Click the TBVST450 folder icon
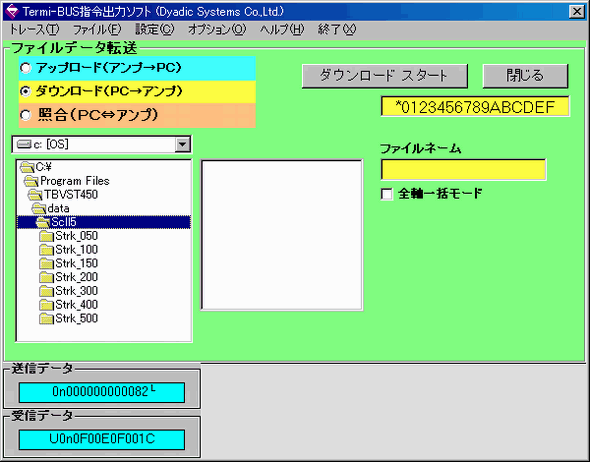 click(x=35, y=195)
